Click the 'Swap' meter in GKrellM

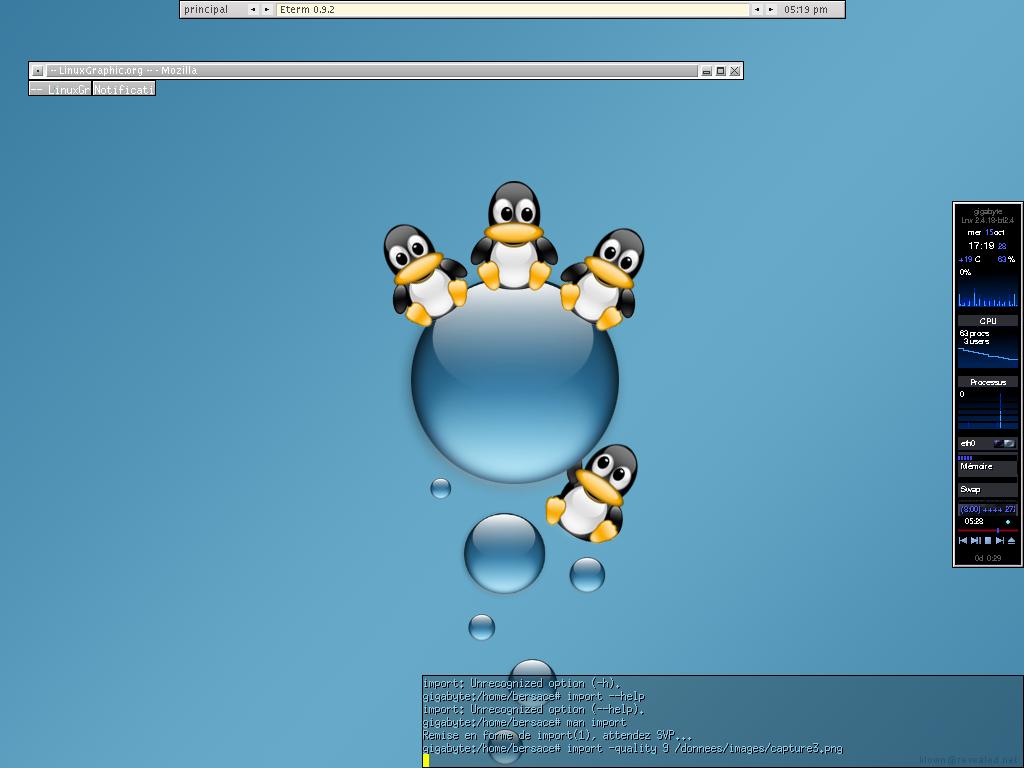[x=987, y=489]
